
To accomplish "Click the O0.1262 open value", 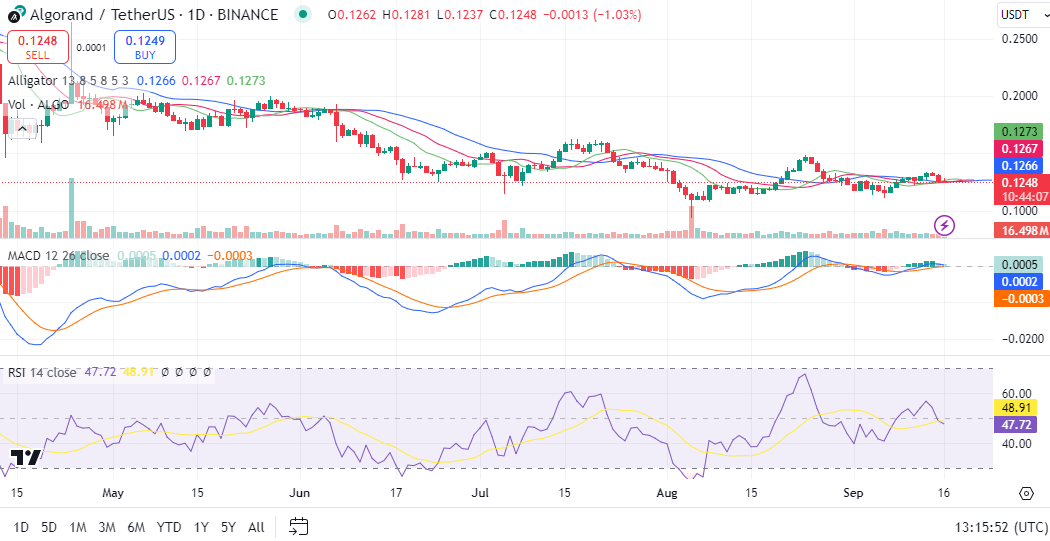I will 352,14.
